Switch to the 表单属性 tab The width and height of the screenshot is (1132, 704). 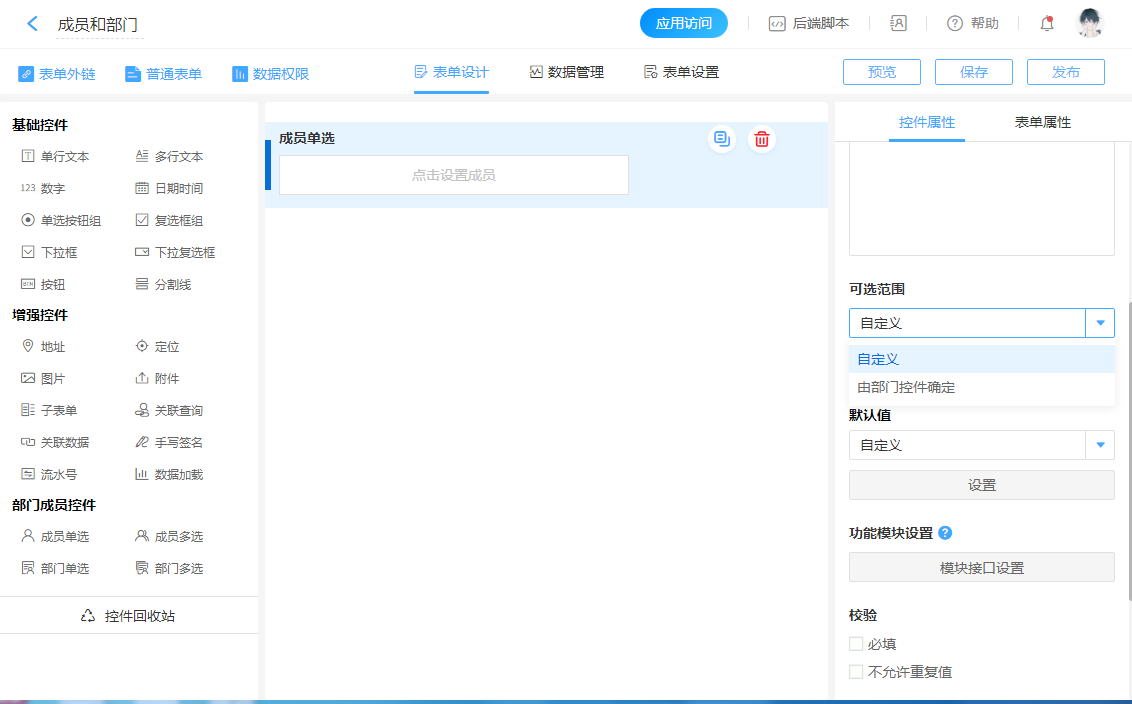[x=1042, y=122]
